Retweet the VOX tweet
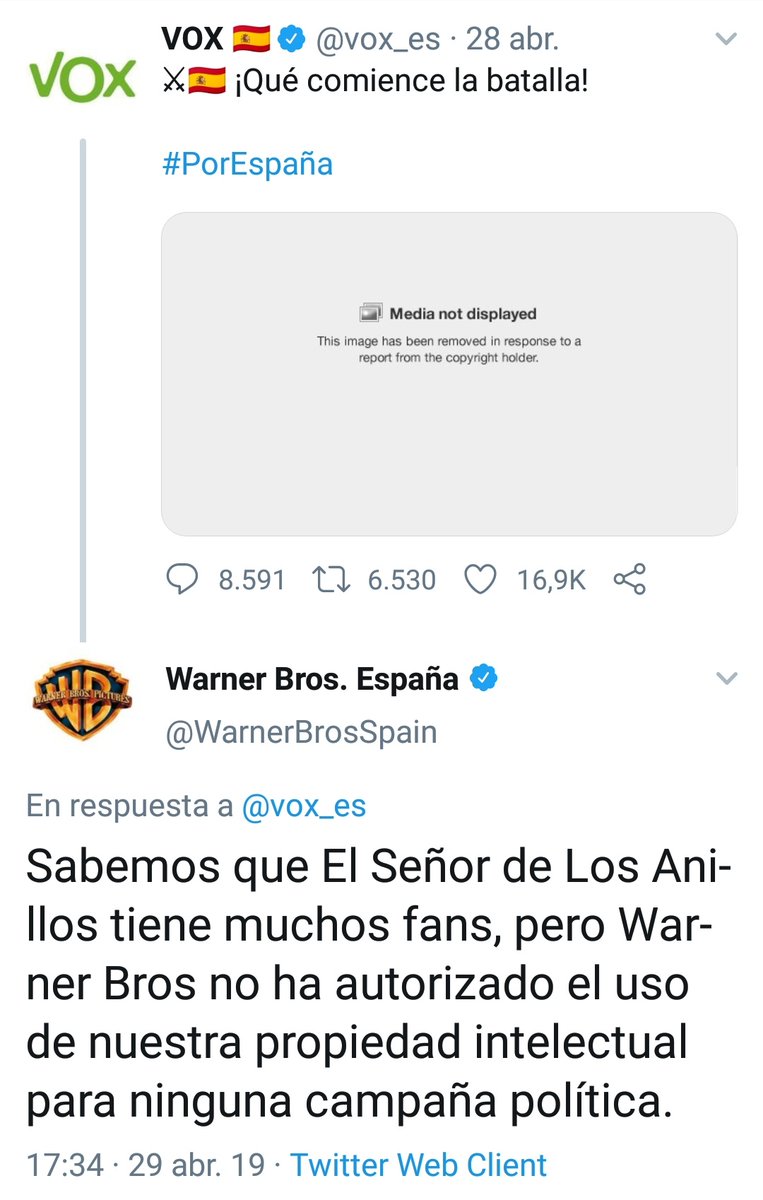 [x=332, y=579]
